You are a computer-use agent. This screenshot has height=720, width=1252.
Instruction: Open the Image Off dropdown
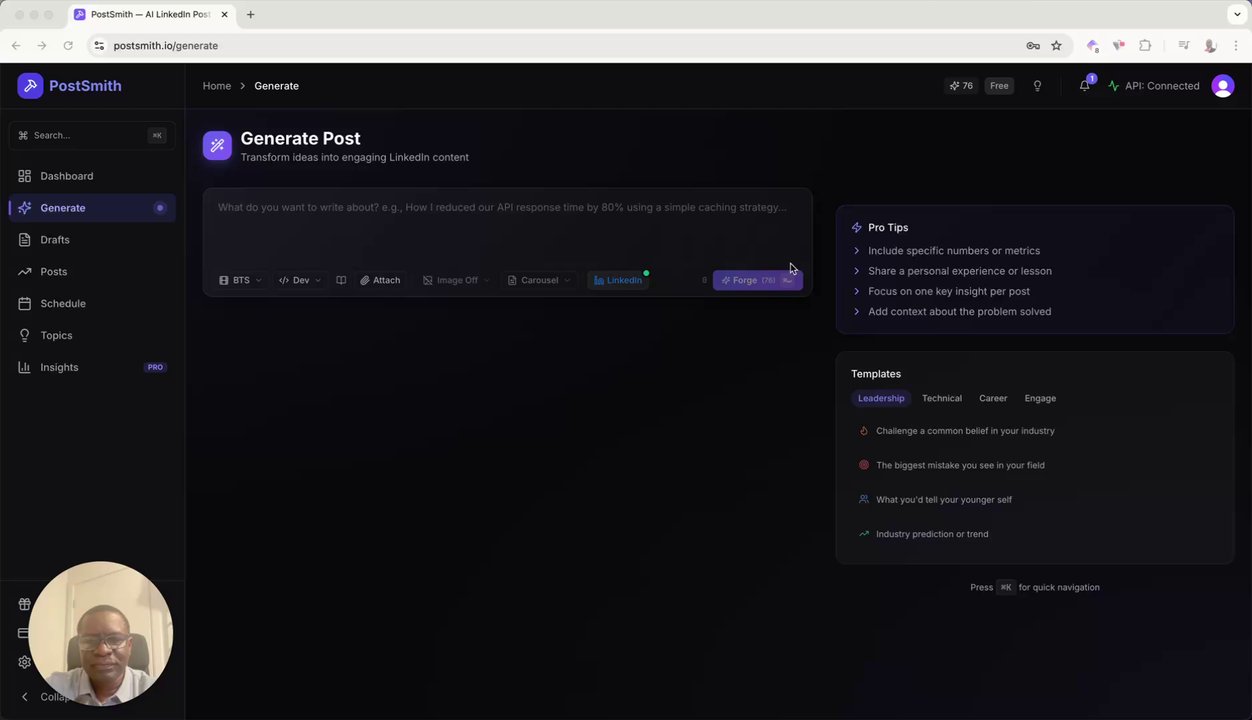point(456,280)
